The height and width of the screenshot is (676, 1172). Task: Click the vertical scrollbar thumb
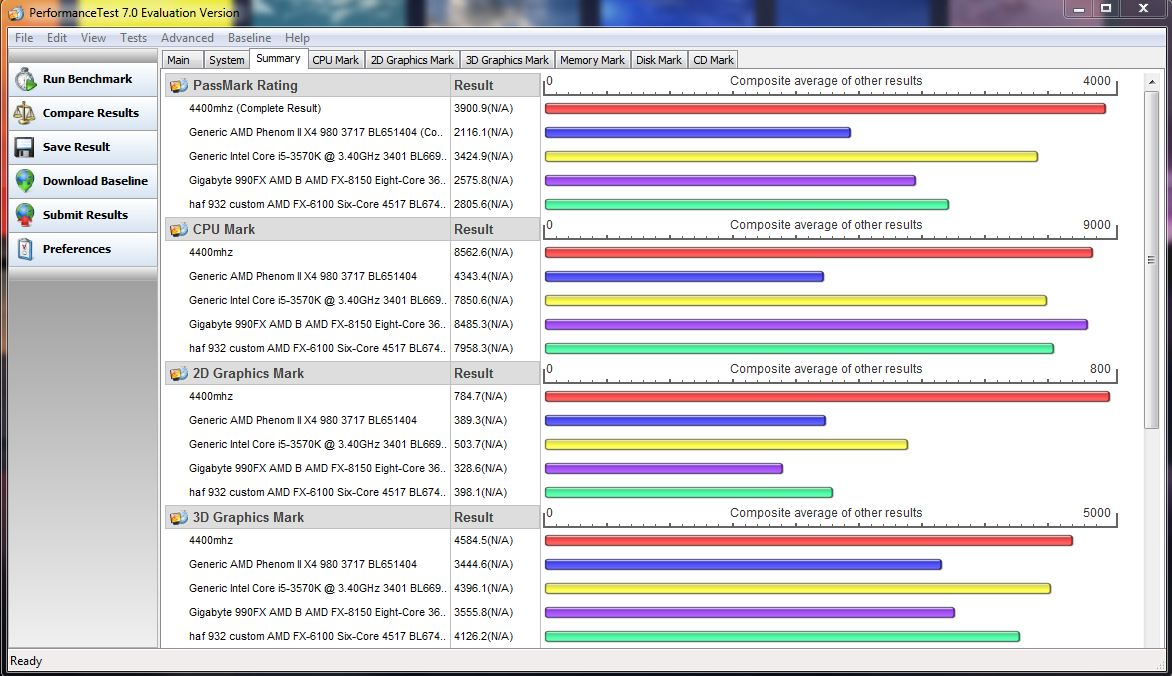click(1151, 259)
